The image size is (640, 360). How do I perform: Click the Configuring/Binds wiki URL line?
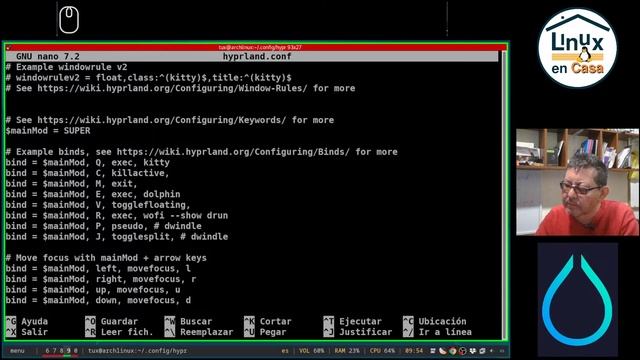click(202, 152)
